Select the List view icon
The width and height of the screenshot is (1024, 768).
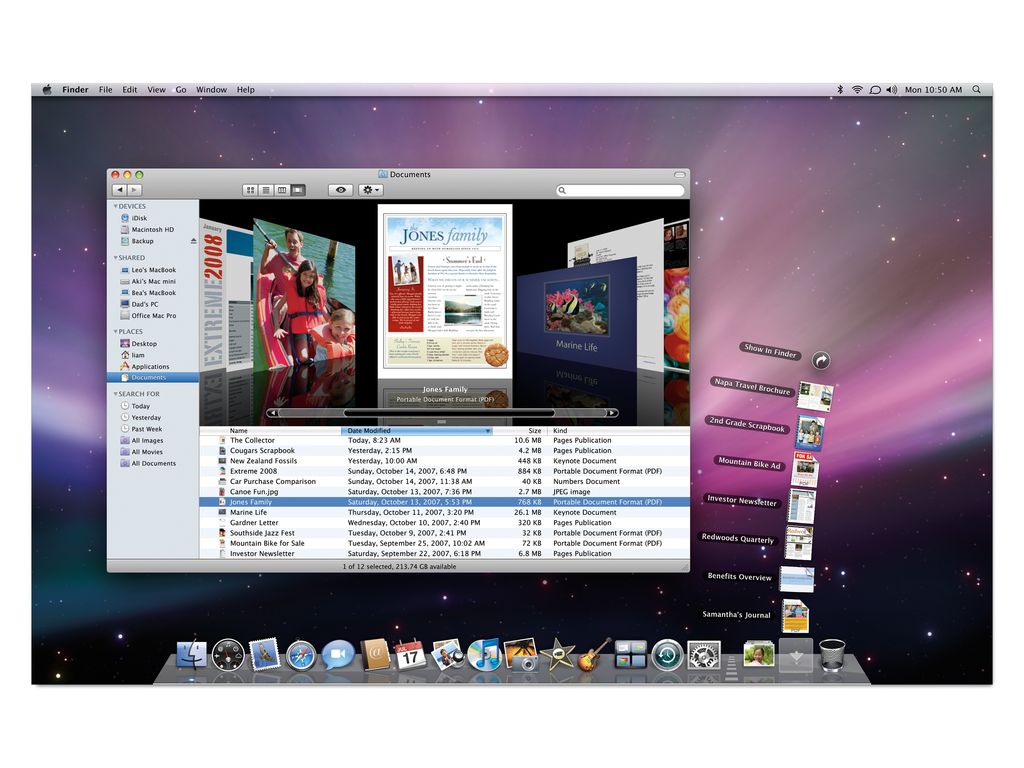pyautogui.click(x=264, y=190)
